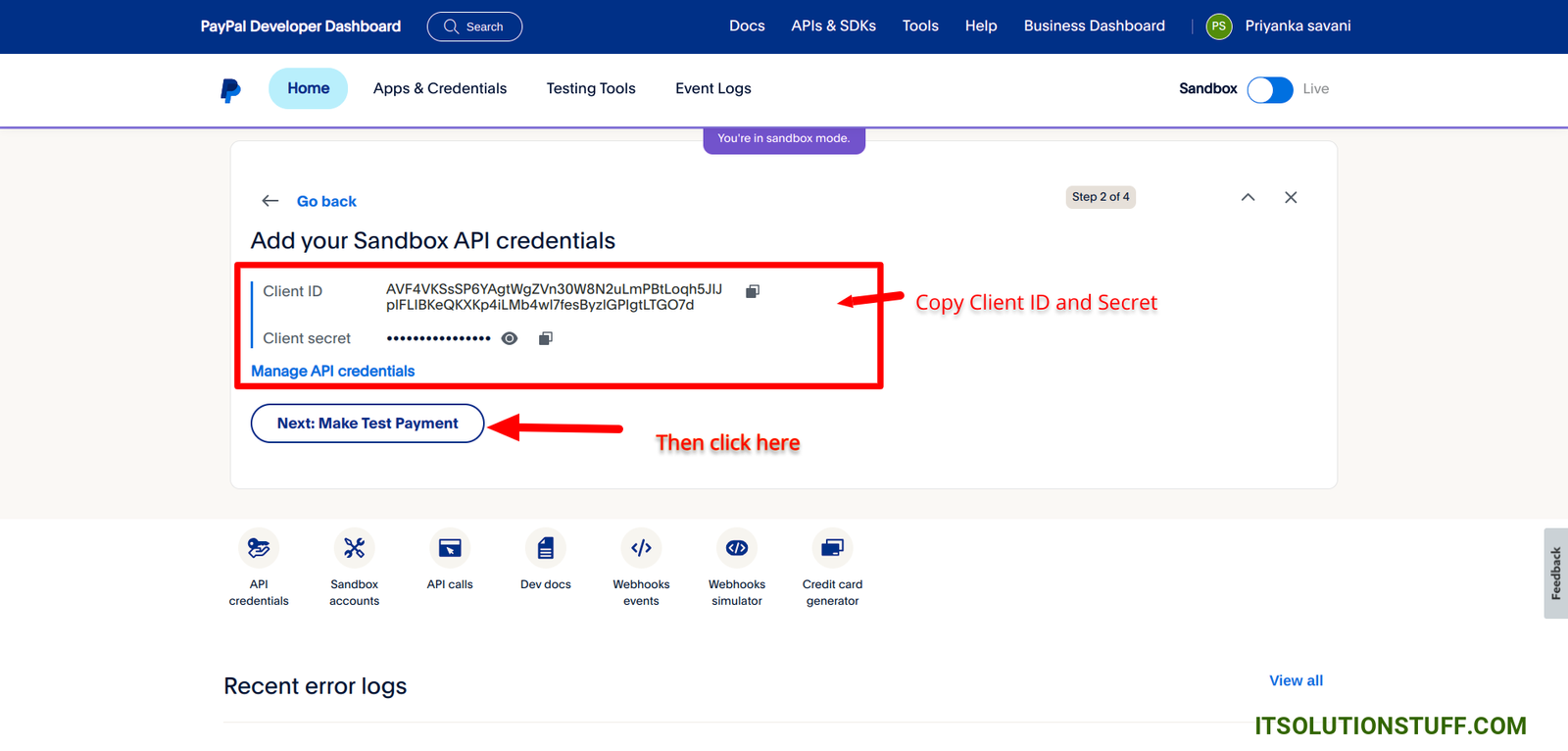
Task: Open the API calls shortcut icon
Action: (x=450, y=548)
